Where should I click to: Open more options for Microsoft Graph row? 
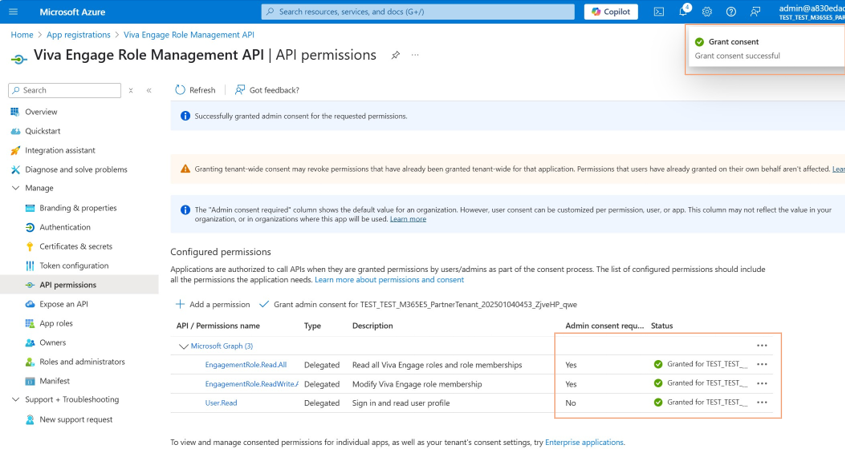click(761, 346)
